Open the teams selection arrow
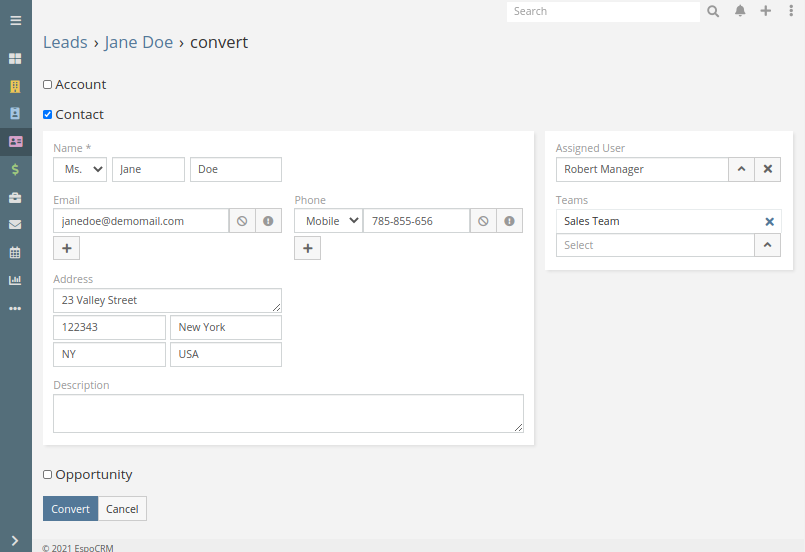Screen dimensions: 805x552 tap(768, 245)
